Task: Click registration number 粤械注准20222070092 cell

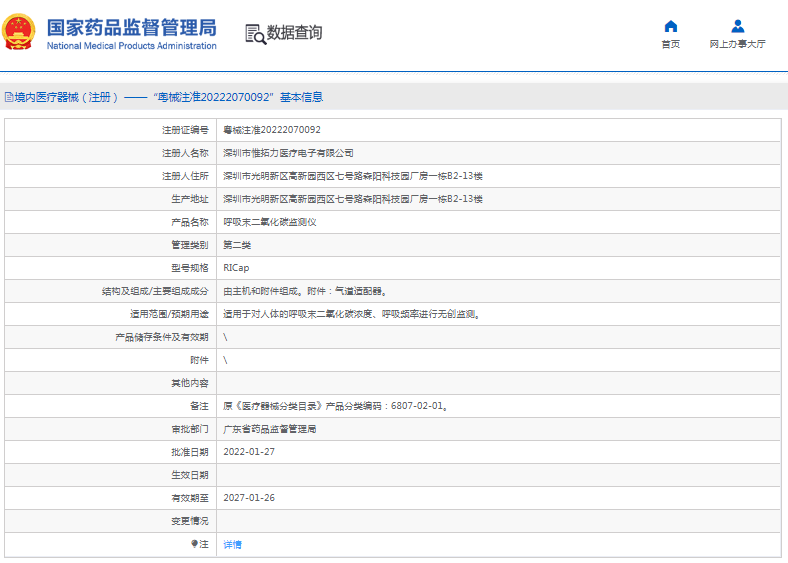Action: click(x=271, y=130)
